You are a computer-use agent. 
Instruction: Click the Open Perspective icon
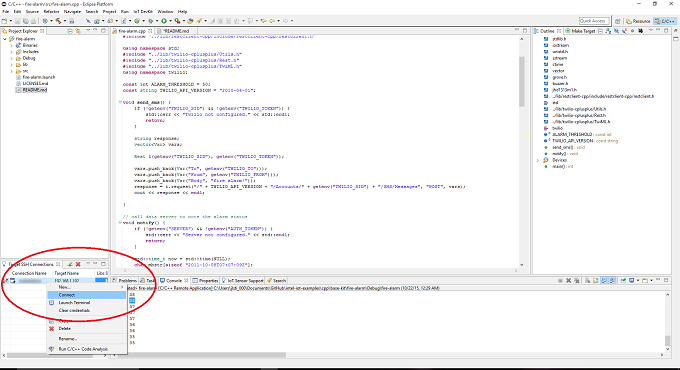(x=618, y=21)
